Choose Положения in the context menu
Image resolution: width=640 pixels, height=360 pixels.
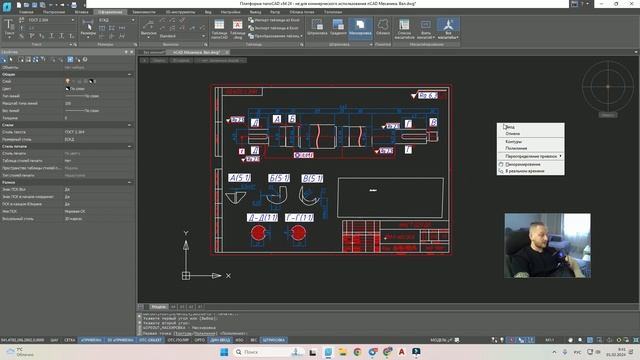(x=531, y=148)
